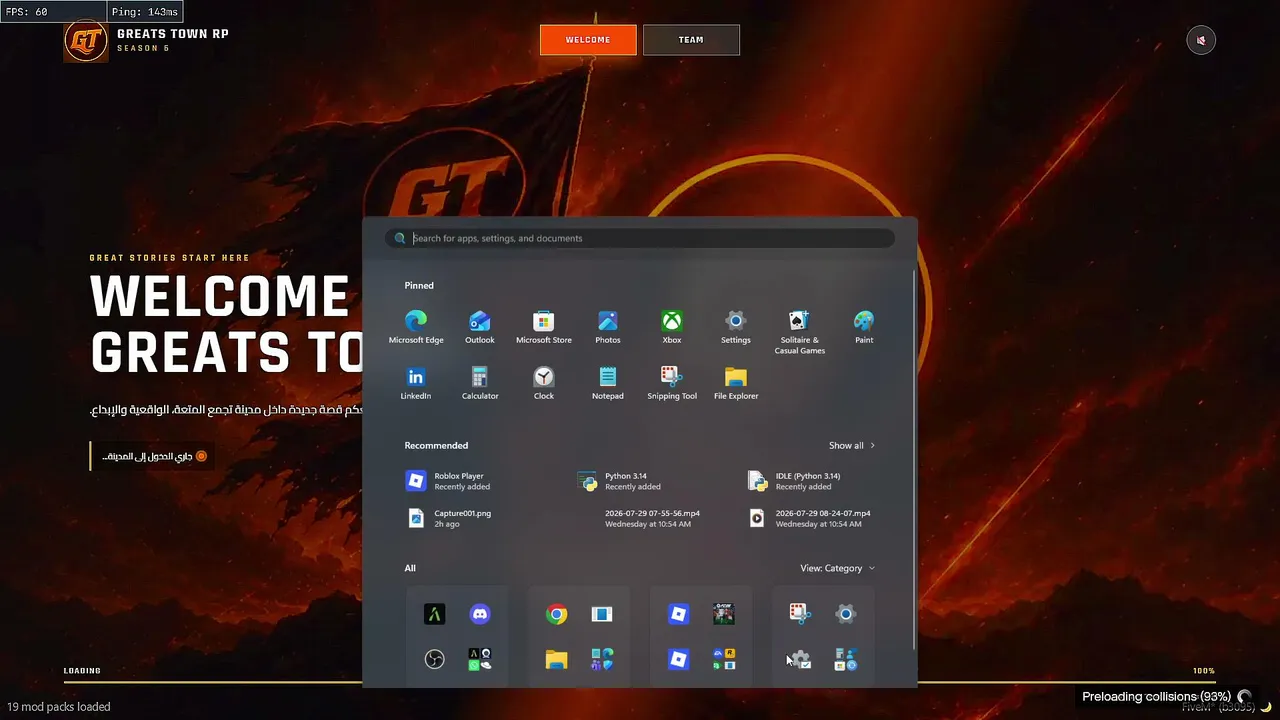Screen dimensions: 1280x720
Task: Click the 19 mod packs loaded text
Action: click(59, 707)
